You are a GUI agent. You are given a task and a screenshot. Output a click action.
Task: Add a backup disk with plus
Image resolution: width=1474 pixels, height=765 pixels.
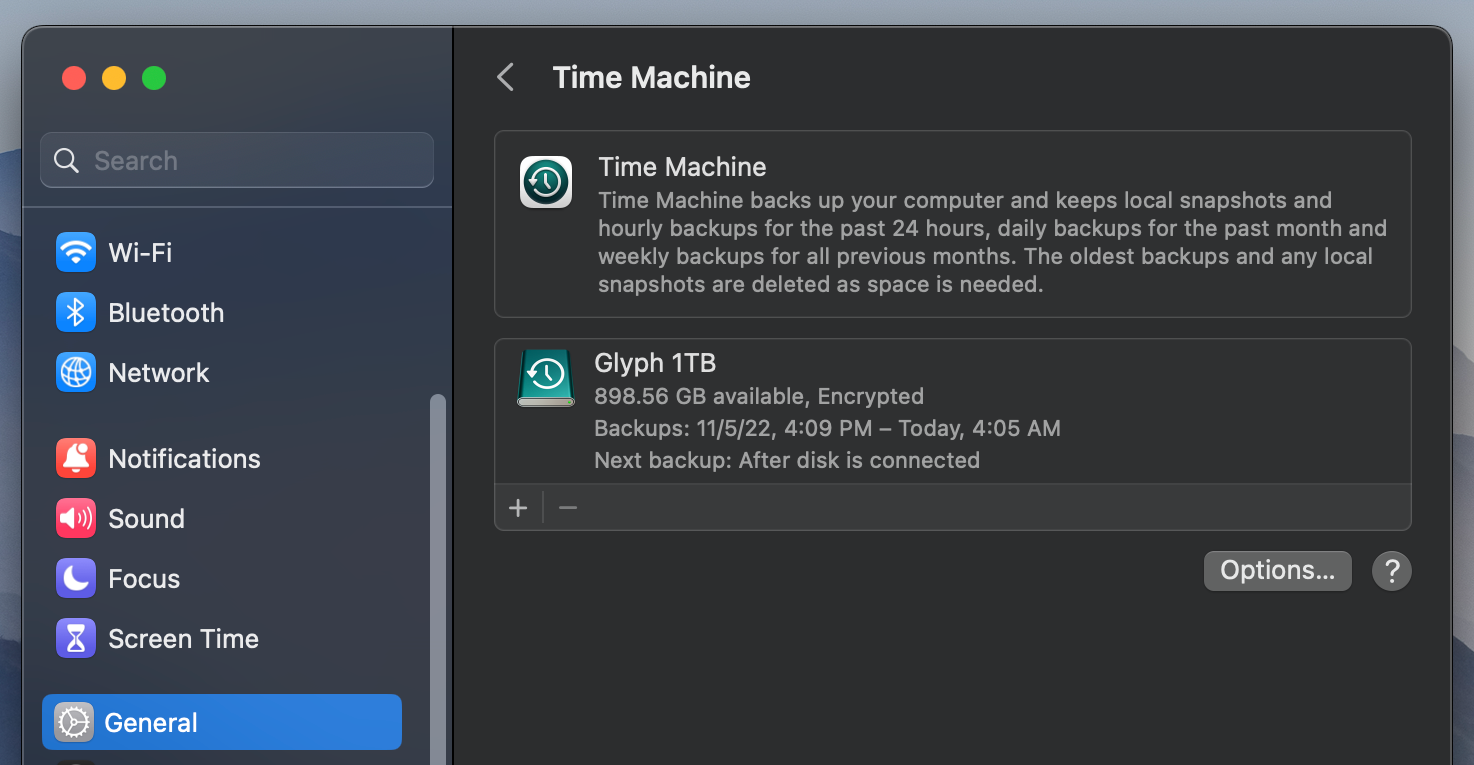click(518, 508)
